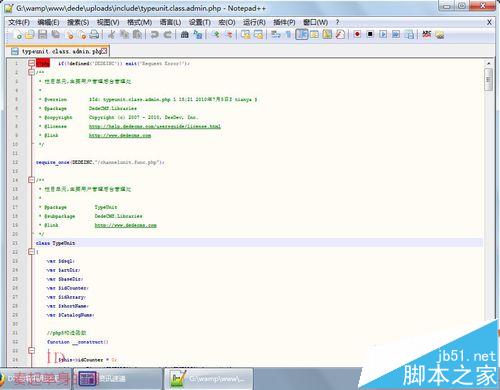Open the 运行(R) menu
500x390 pixels.
point(254,22)
